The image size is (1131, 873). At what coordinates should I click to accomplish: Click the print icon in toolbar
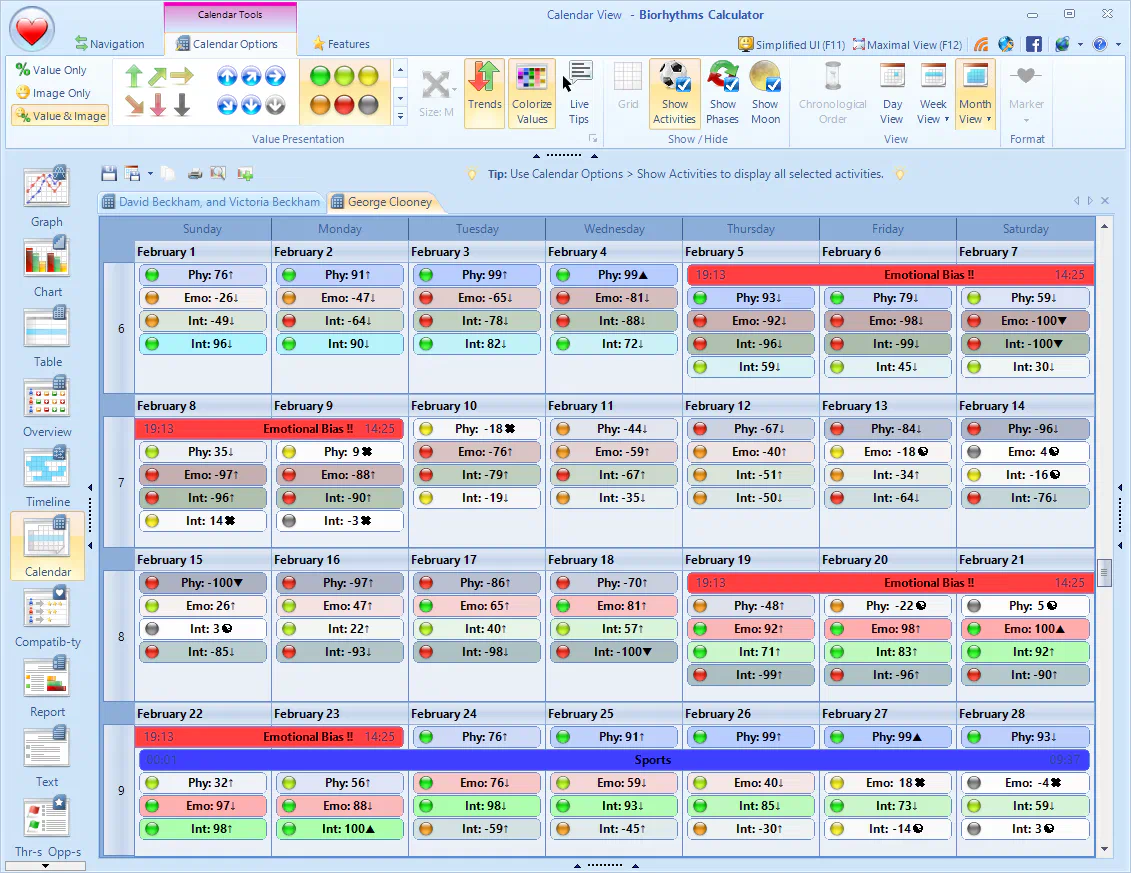click(195, 174)
